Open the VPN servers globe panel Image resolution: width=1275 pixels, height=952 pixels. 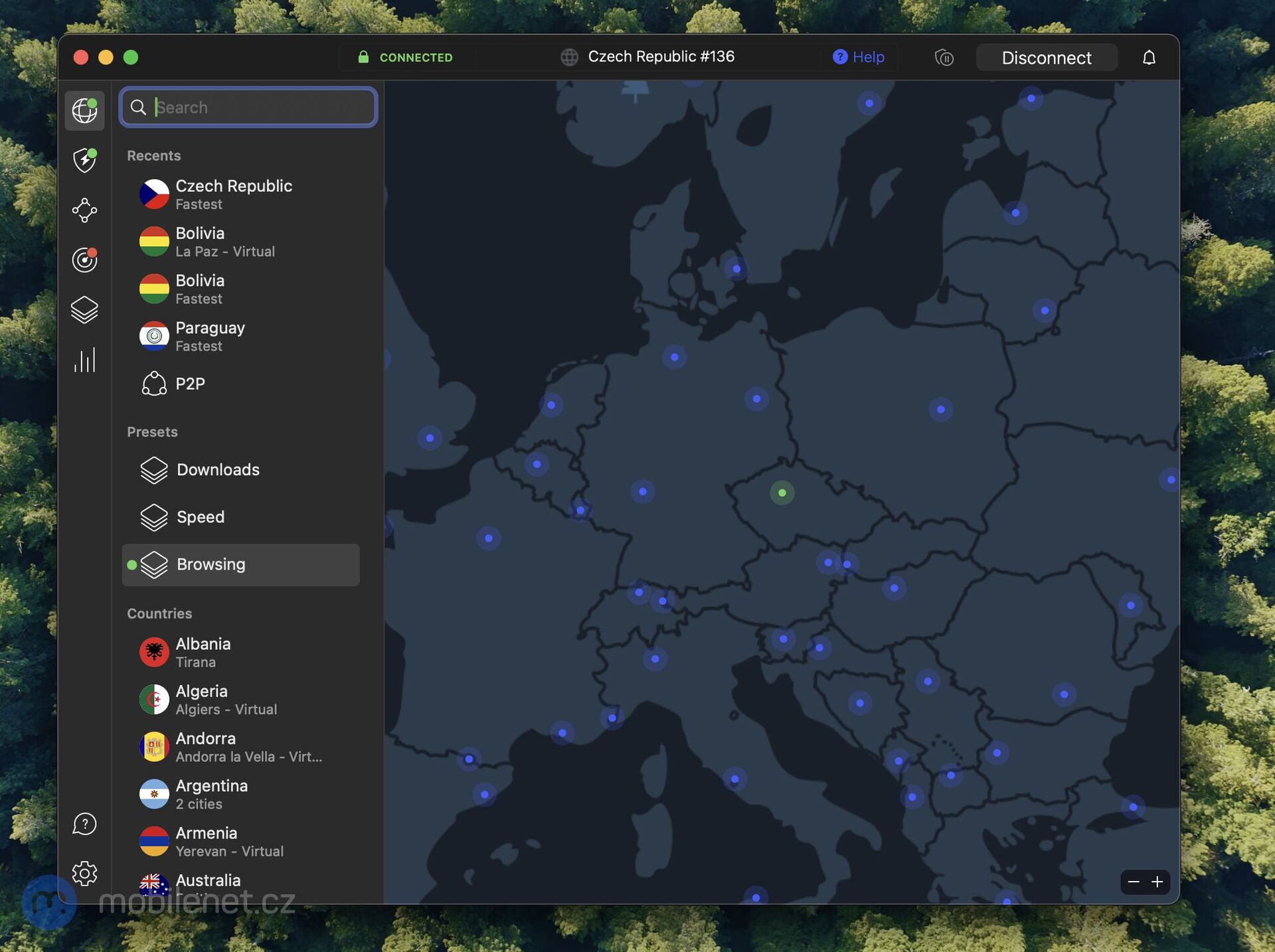point(84,110)
